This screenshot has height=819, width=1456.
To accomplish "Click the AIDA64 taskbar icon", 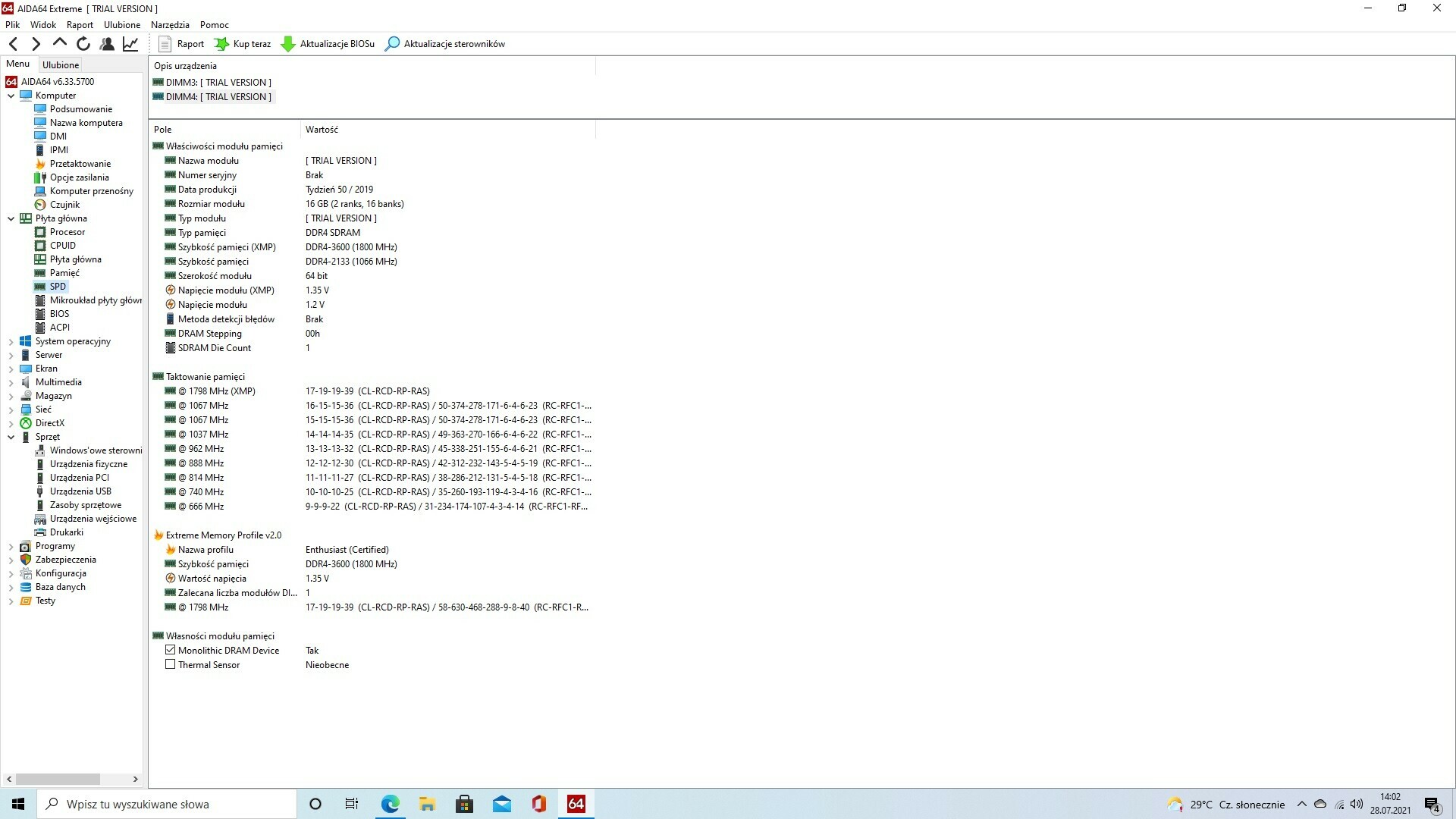I will [x=576, y=804].
